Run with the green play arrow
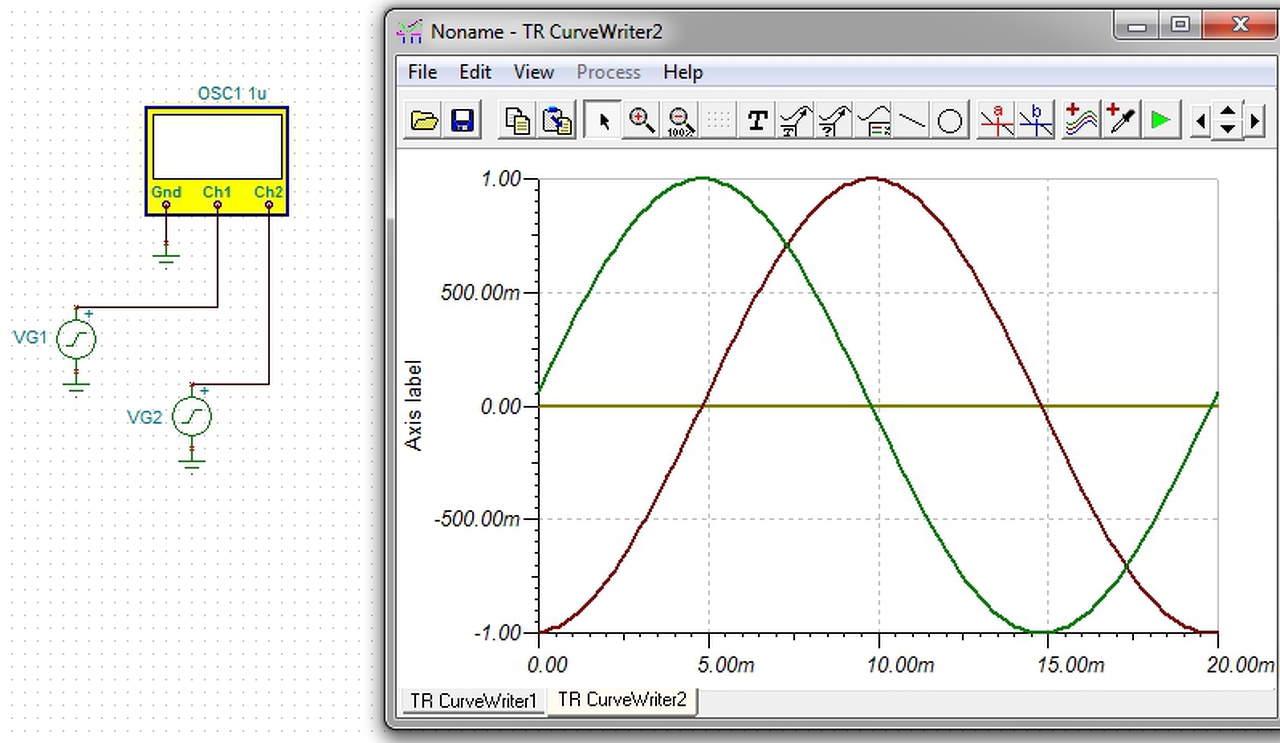 [x=1160, y=121]
